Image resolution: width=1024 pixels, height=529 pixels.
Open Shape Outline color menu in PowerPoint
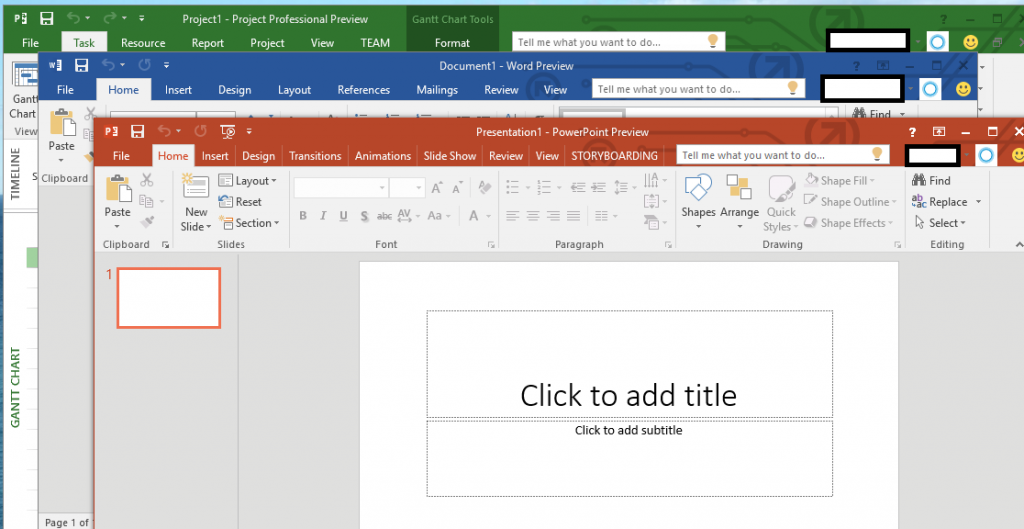pyautogui.click(x=850, y=202)
